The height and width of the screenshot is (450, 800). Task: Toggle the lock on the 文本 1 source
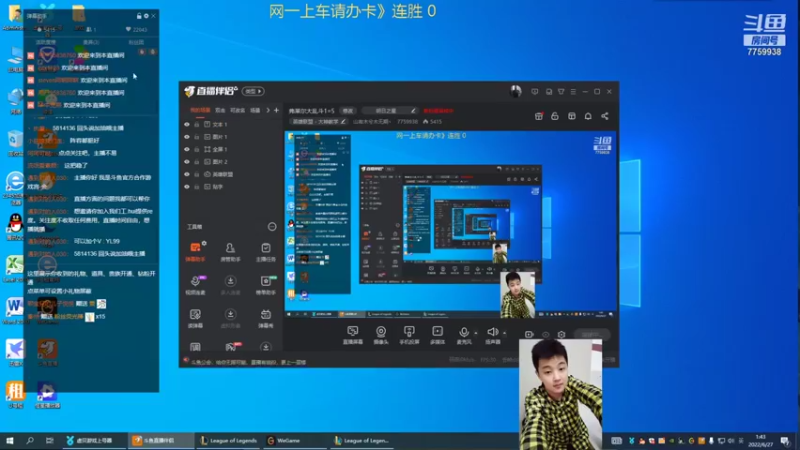196,124
